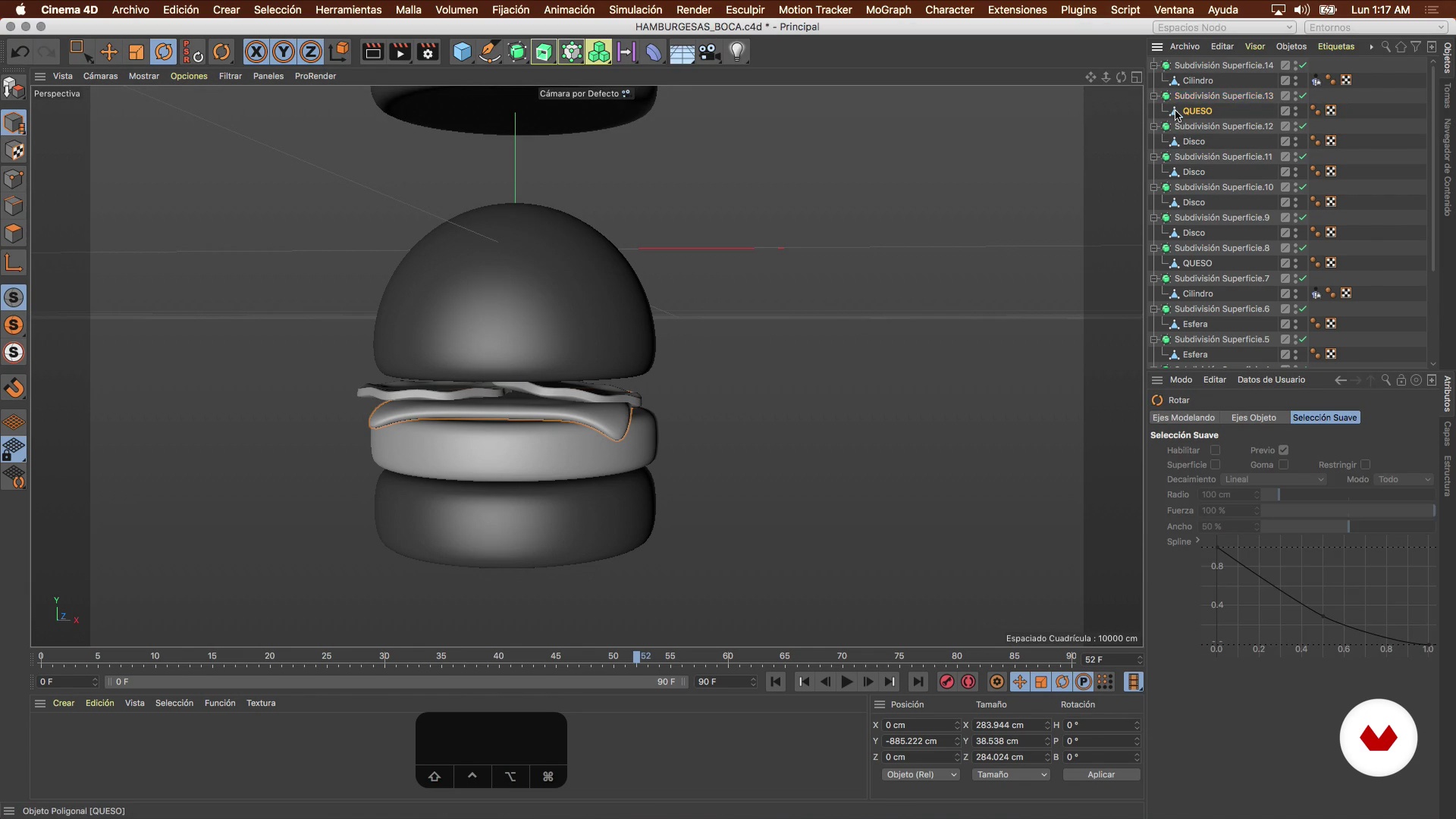
Task: Open the Filtrar viewport menu
Action: pyautogui.click(x=230, y=76)
